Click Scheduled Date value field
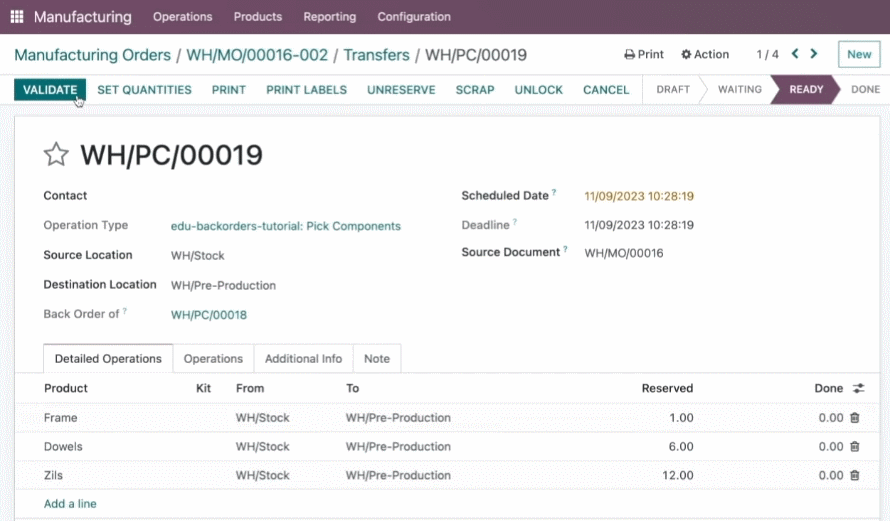This screenshot has width=890, height=521. [639, 196]
